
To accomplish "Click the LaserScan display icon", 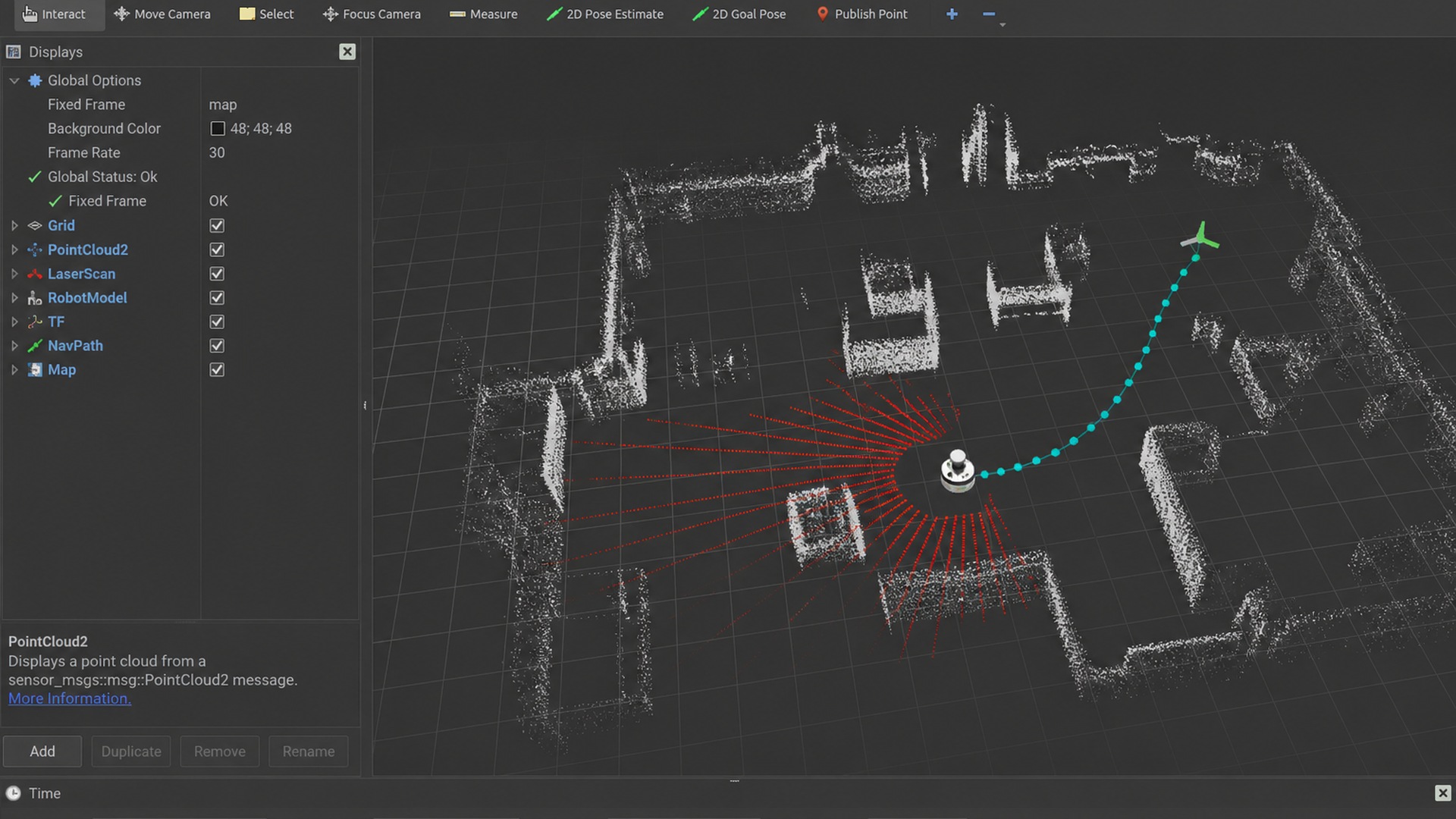I will tap(35, 274).
